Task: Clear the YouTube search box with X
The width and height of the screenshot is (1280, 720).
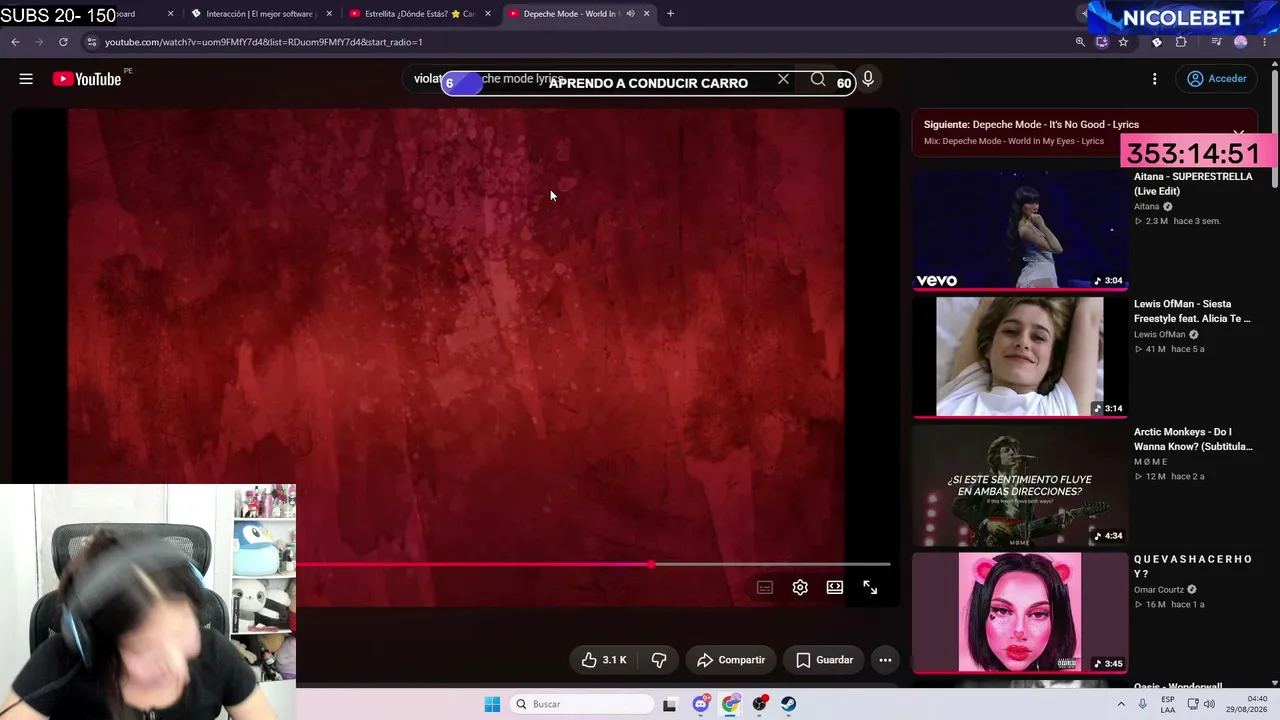Action: point(783,79)
